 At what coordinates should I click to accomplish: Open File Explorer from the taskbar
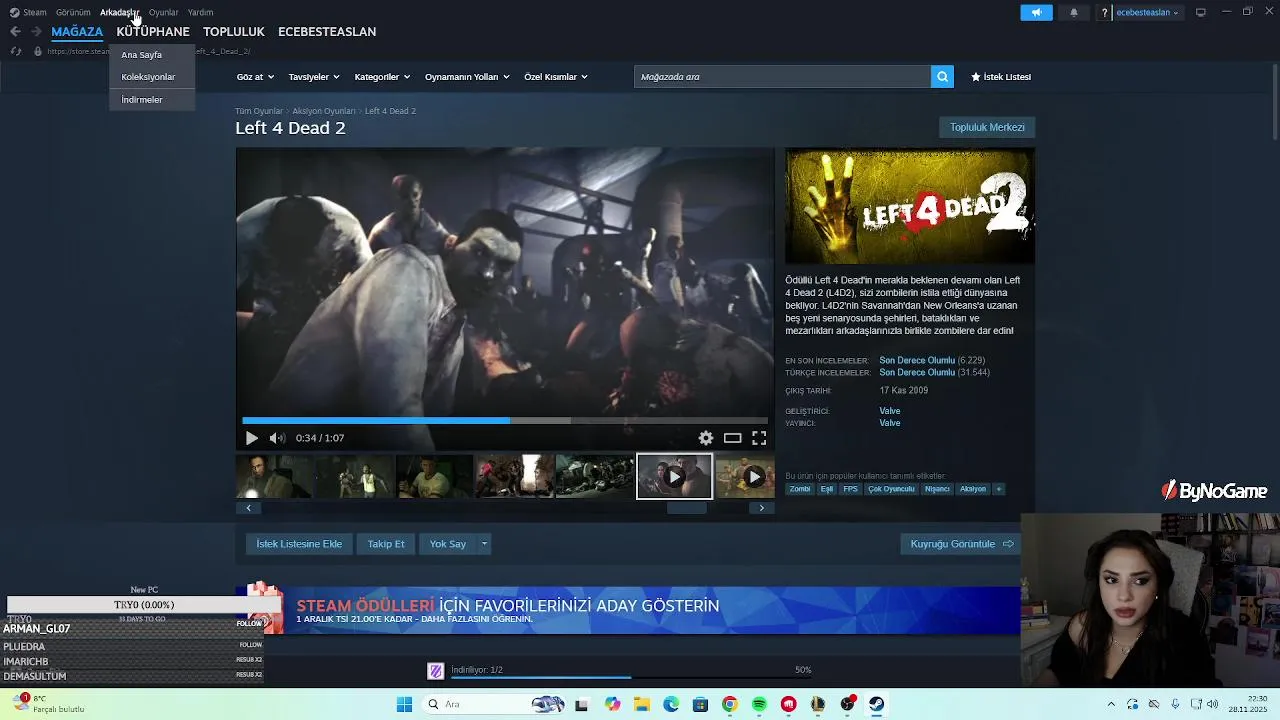pos(641,704)
